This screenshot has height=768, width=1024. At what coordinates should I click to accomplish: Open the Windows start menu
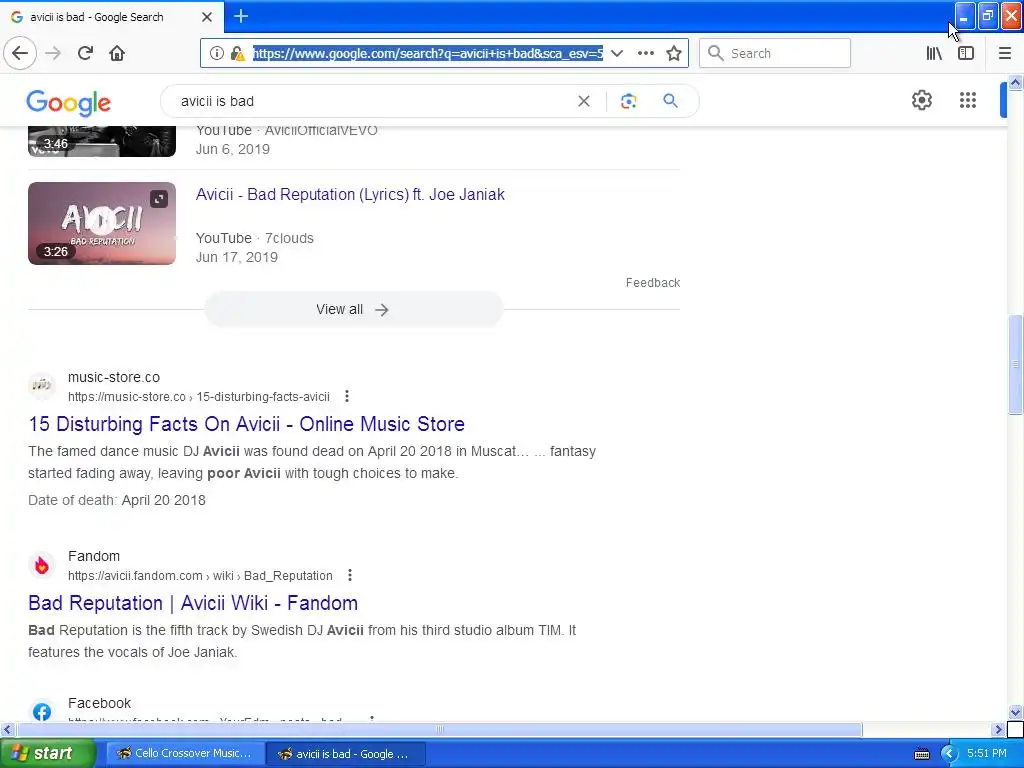[47, 754]
